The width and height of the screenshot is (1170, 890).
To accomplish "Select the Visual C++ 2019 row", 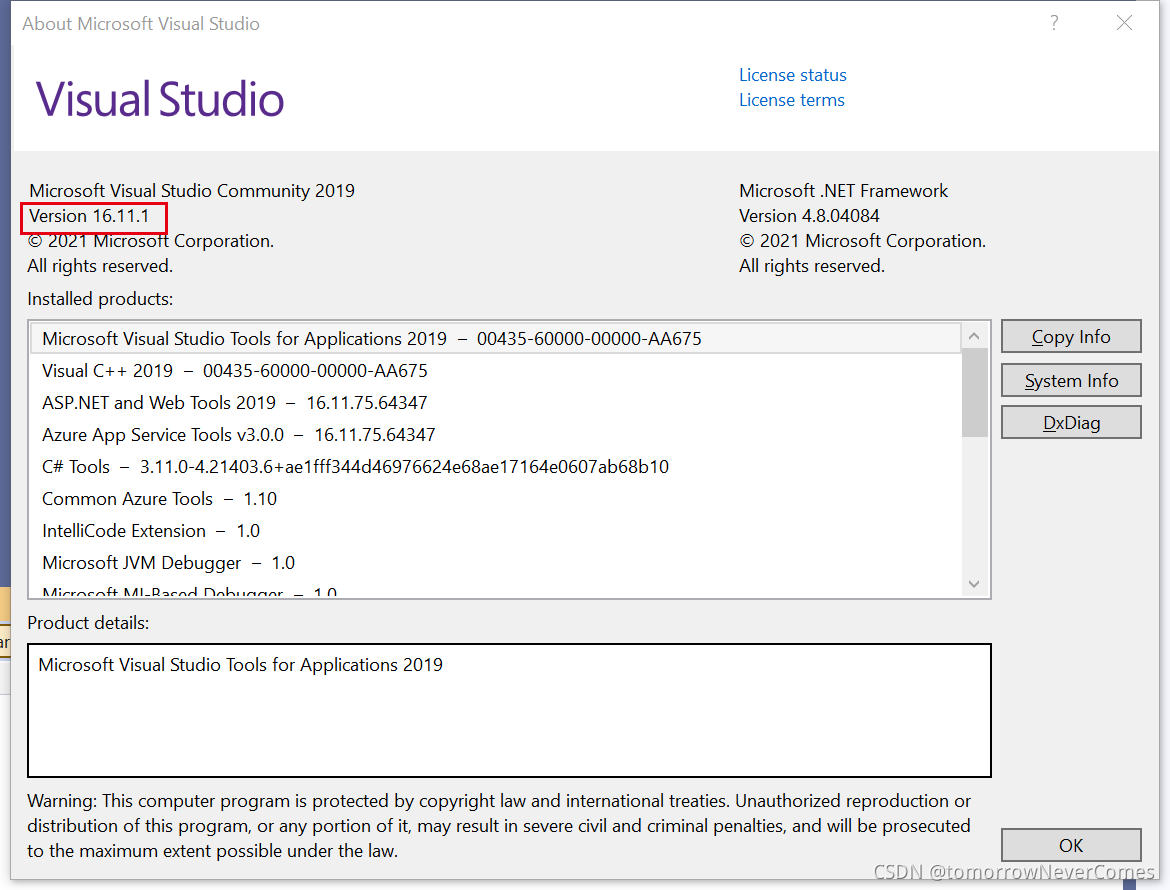I will 495,371.
